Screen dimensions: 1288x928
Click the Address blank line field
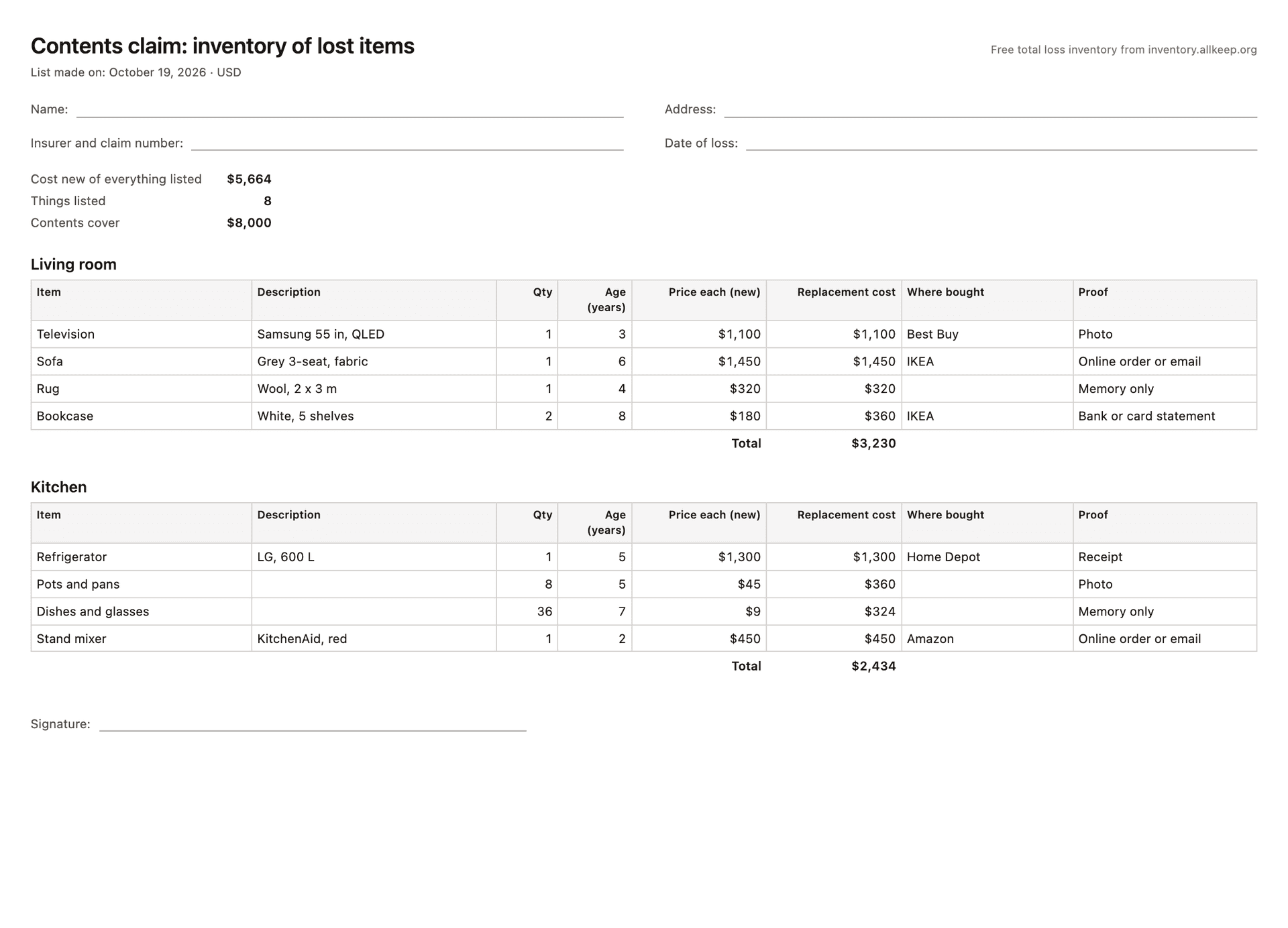[x=990, y=110]
